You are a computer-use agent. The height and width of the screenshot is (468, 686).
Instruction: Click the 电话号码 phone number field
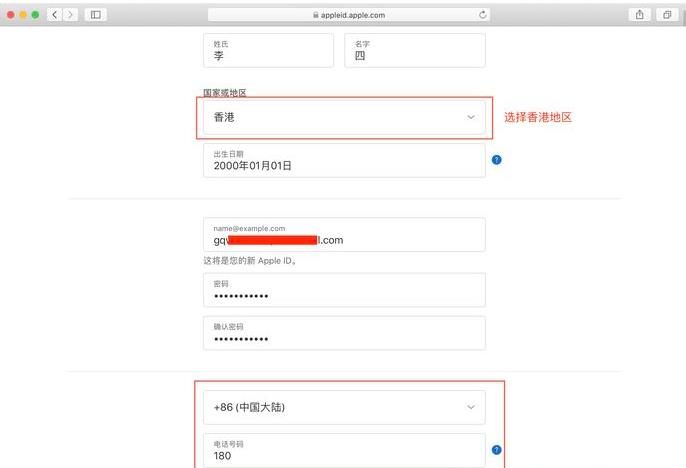tap(344, 450)
